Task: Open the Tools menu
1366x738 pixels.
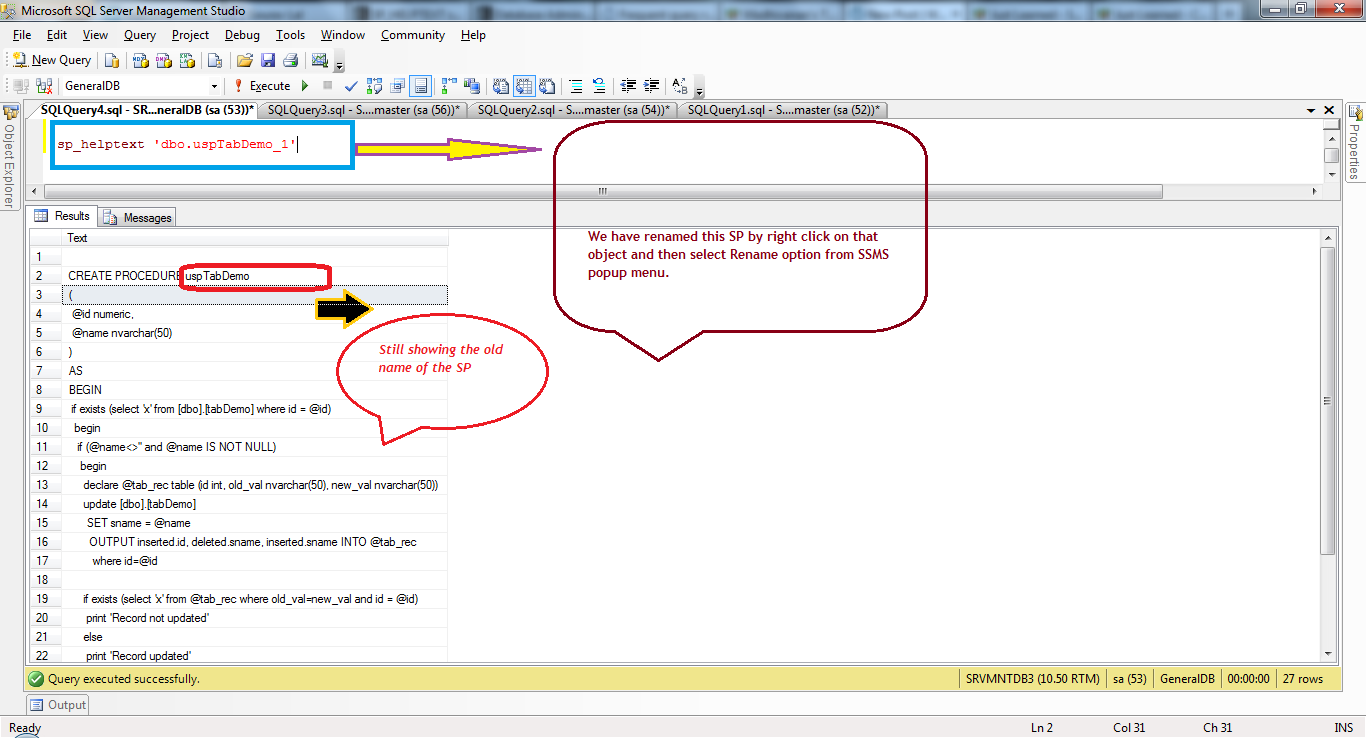Action: (290, 35)
